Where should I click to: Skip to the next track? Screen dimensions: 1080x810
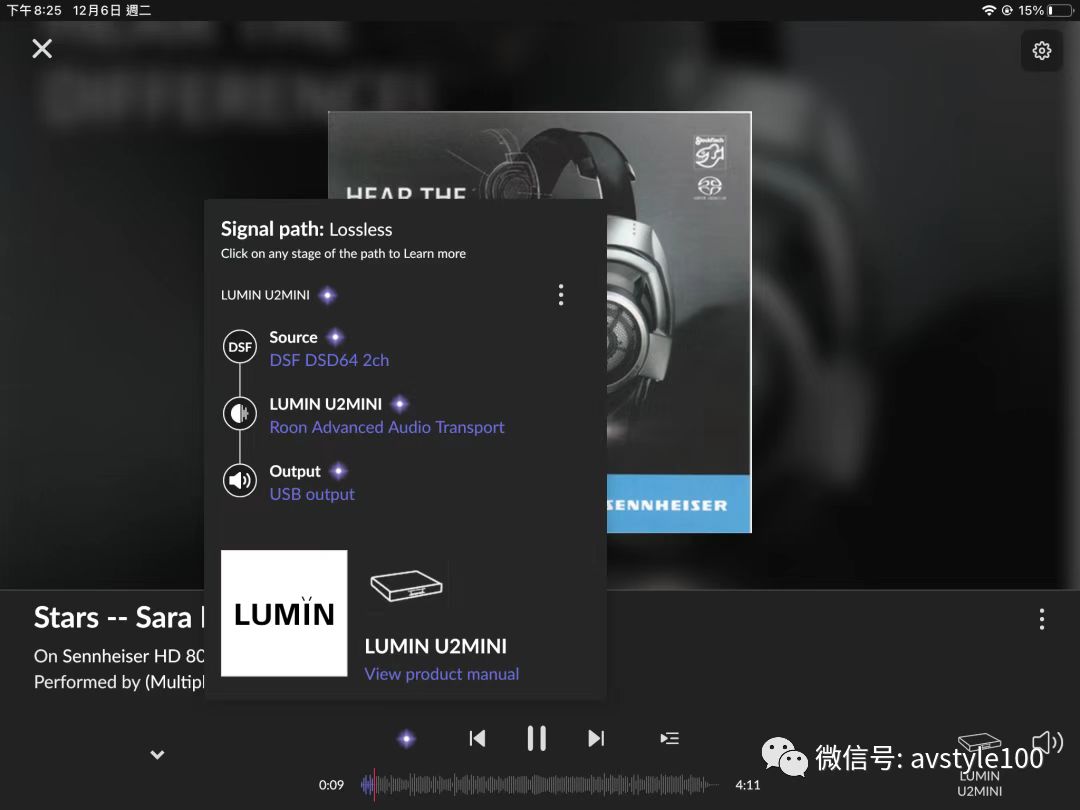[596, 738]
